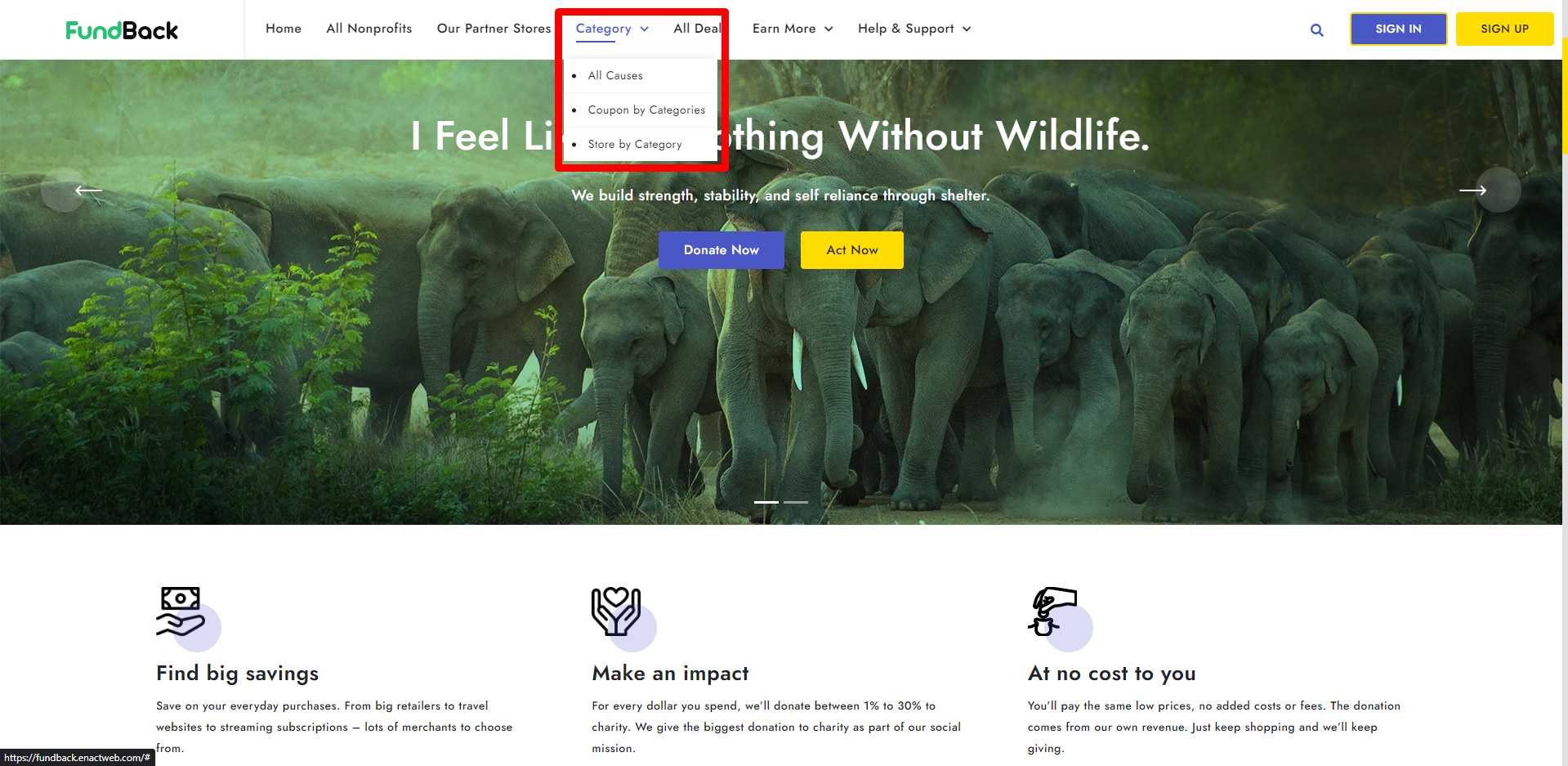Select the first carousel slide indicator
1568x766 pixels.
click(766, 502)
